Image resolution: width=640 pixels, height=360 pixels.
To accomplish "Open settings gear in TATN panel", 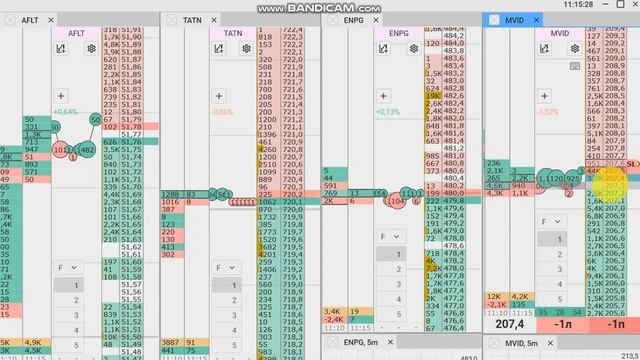I will (x=246, y=49).
